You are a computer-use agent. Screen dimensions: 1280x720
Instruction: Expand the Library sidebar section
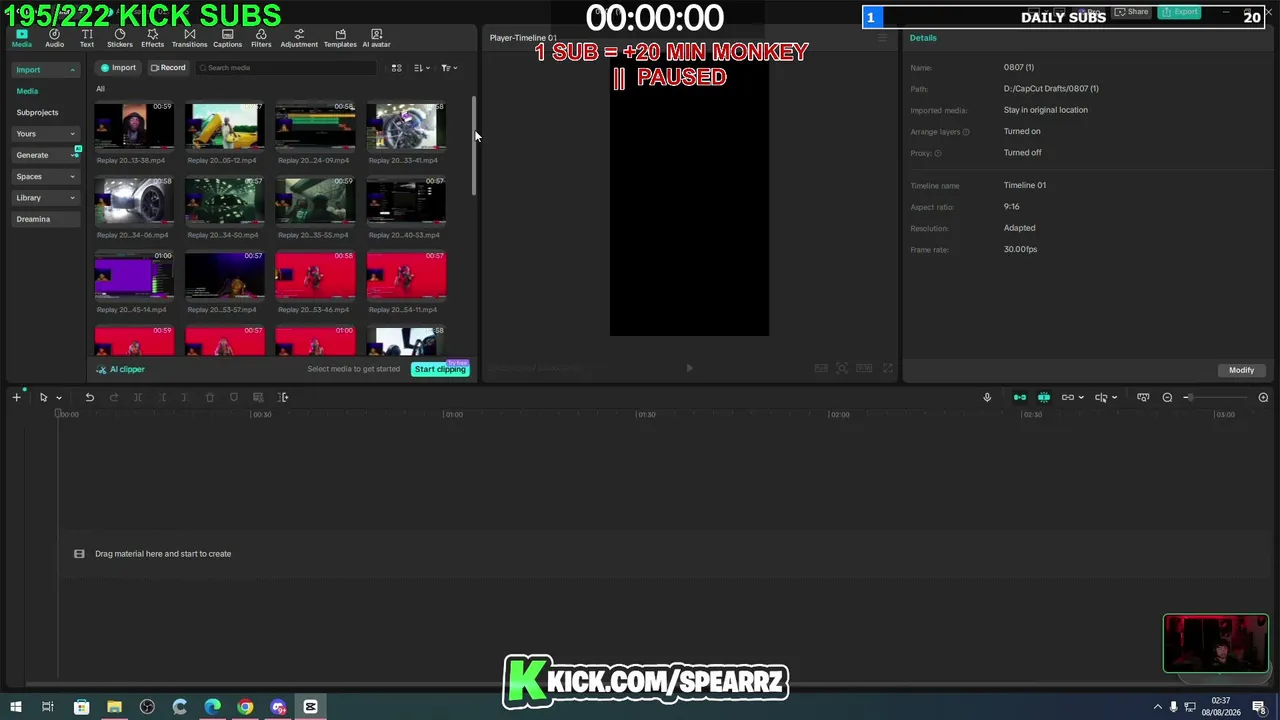click(x=45, y=198)
